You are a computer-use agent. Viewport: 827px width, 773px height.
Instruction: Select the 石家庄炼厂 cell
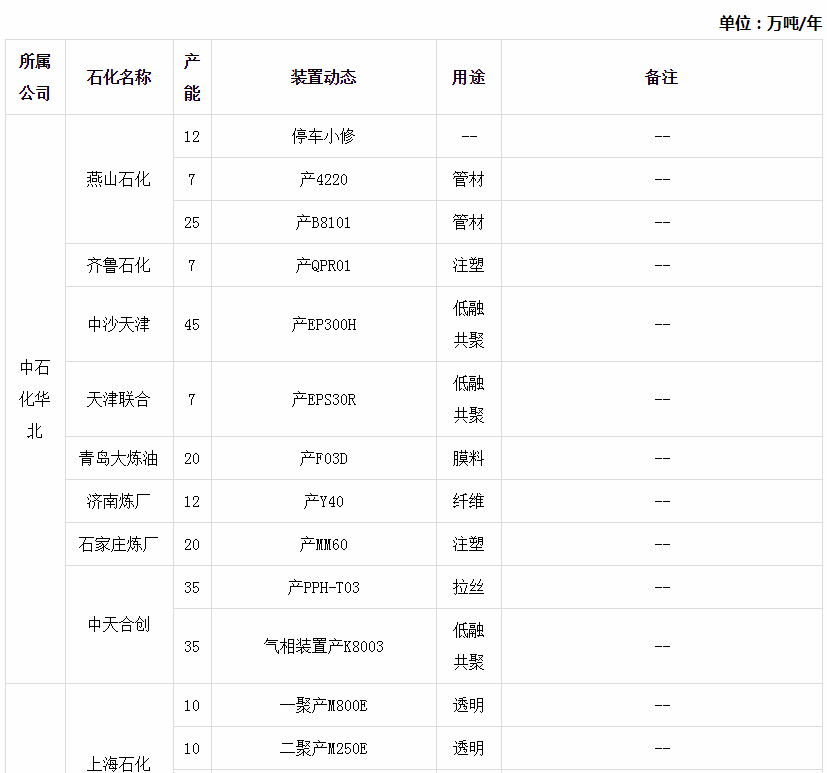pyautogui.click(x=119, y=544)
